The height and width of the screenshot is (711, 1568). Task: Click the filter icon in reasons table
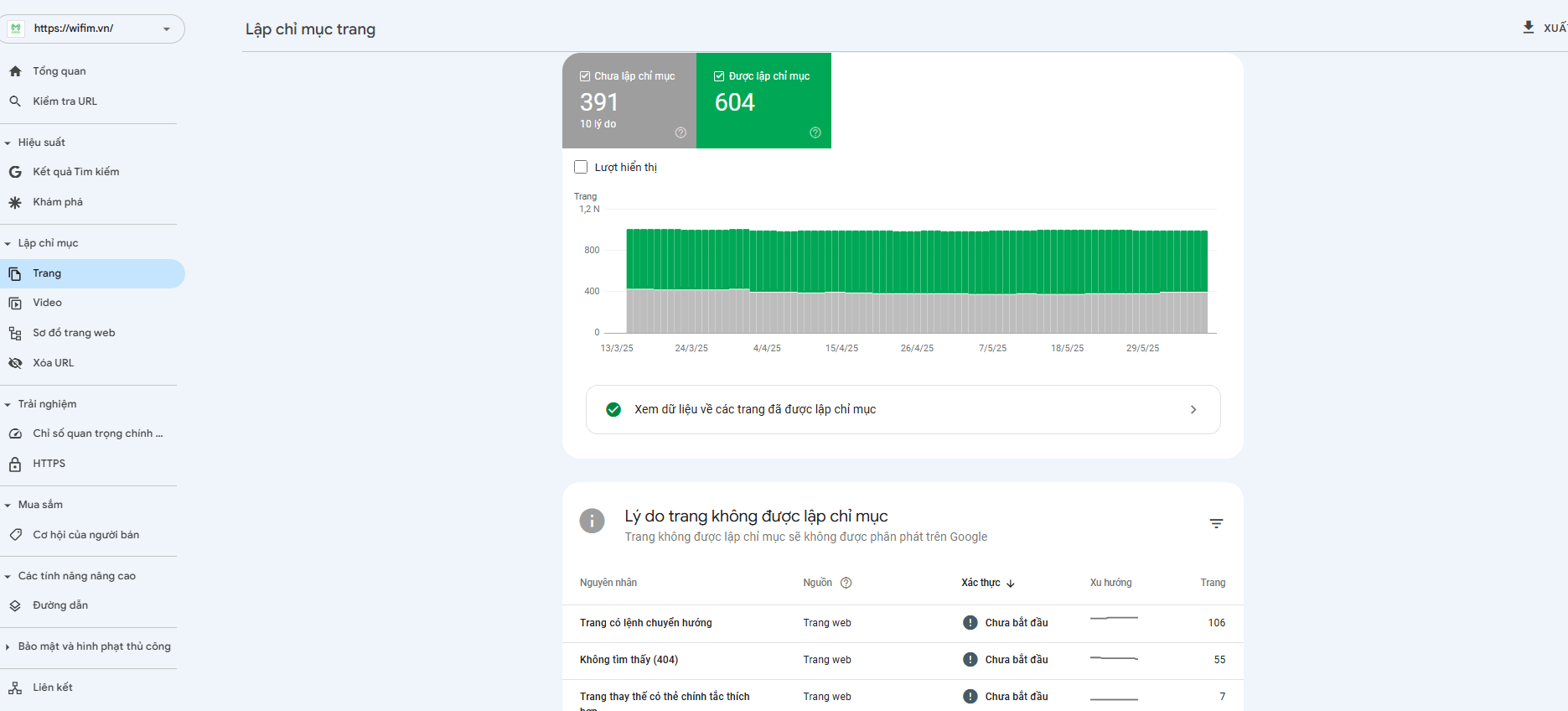pos(1216,523)
